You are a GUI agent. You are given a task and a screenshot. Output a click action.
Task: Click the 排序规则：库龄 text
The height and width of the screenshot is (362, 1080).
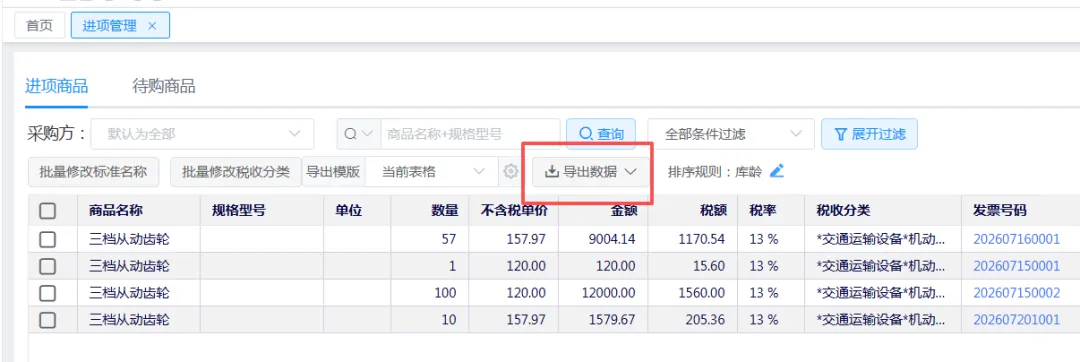(x=715, y=172)
